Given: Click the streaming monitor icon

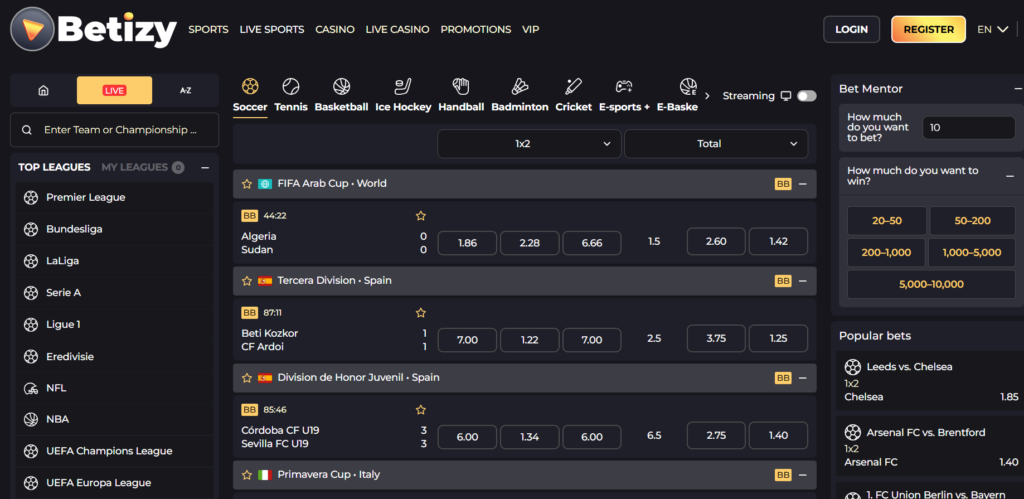Looking at the screenshot, I should (x=786, y=96).
